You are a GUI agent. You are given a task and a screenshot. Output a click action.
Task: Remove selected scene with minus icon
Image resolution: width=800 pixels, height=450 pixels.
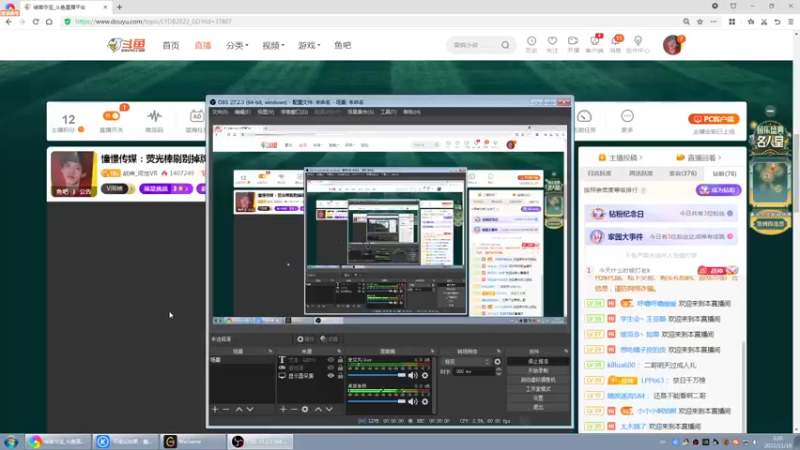click(226, 409)
